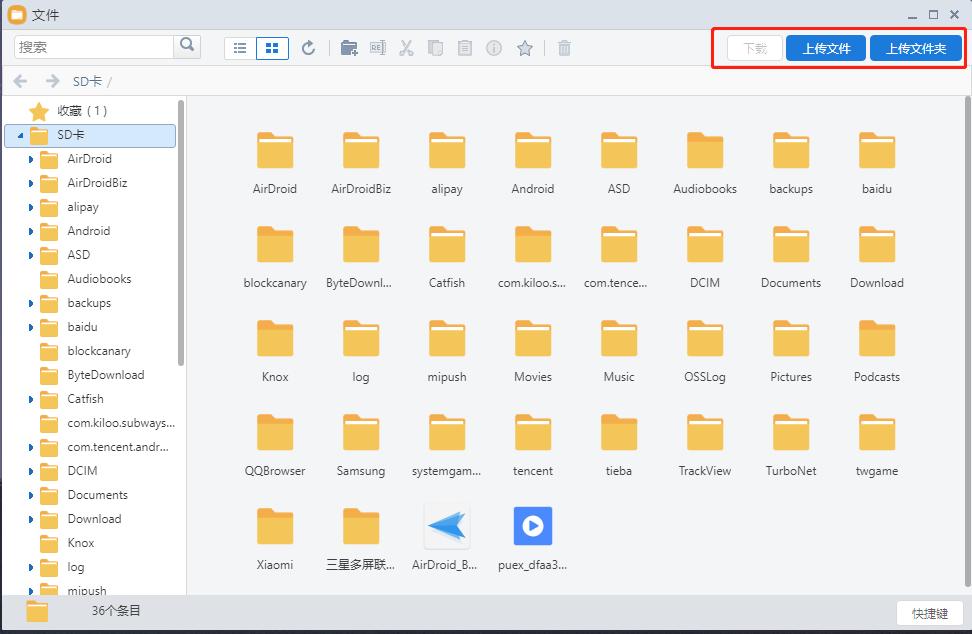Switch to grid view
The width and height of the screenshot is (972, 634).
click(x=272, y=48)
